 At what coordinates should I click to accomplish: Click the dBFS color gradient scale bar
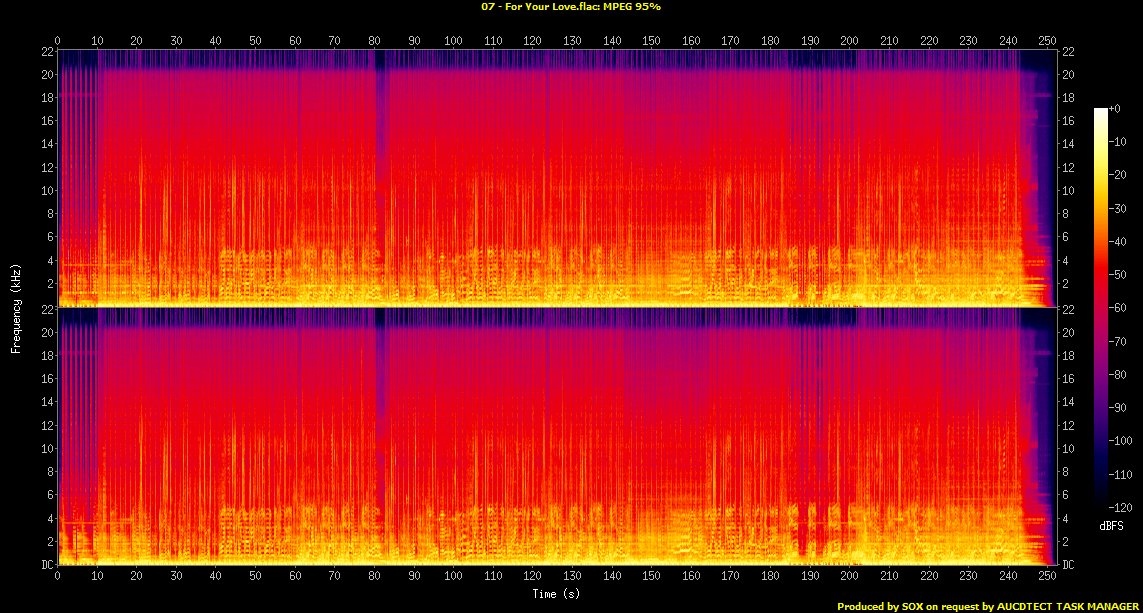tap(1100, 308)
